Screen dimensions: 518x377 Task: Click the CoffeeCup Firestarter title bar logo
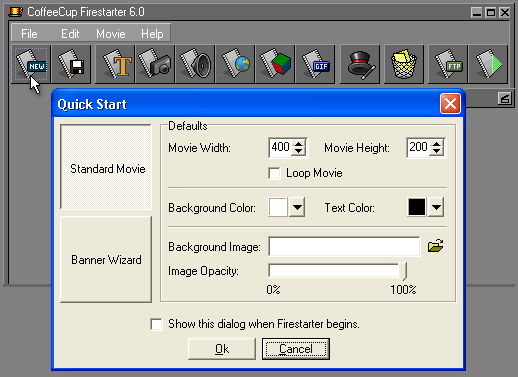(15, 12)
